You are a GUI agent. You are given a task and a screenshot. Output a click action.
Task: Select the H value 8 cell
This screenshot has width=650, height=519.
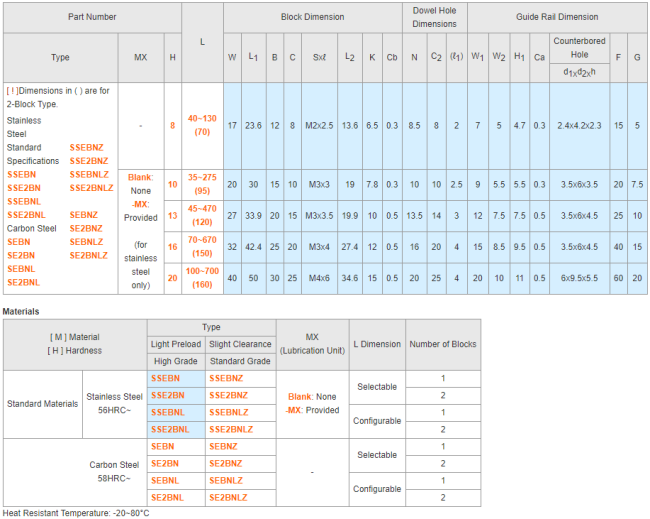pos(172,126)
